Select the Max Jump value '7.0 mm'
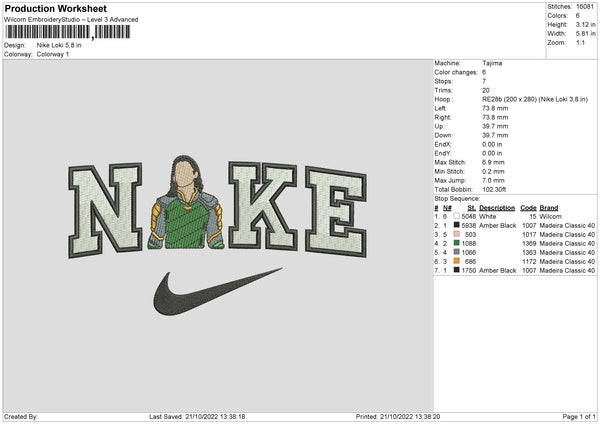 [x=493, y=180]
